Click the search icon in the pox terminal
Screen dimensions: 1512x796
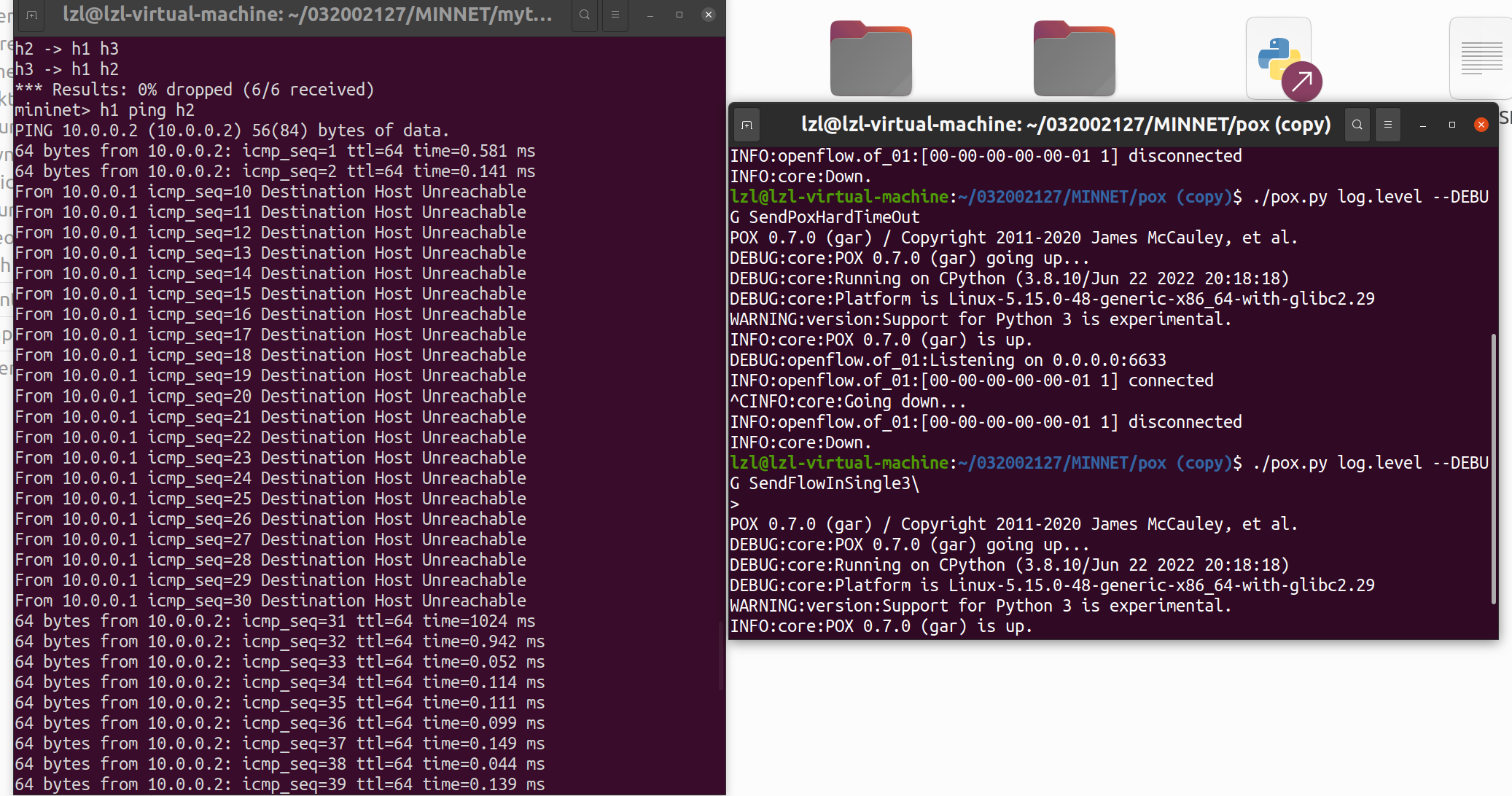pos(1357,125)
